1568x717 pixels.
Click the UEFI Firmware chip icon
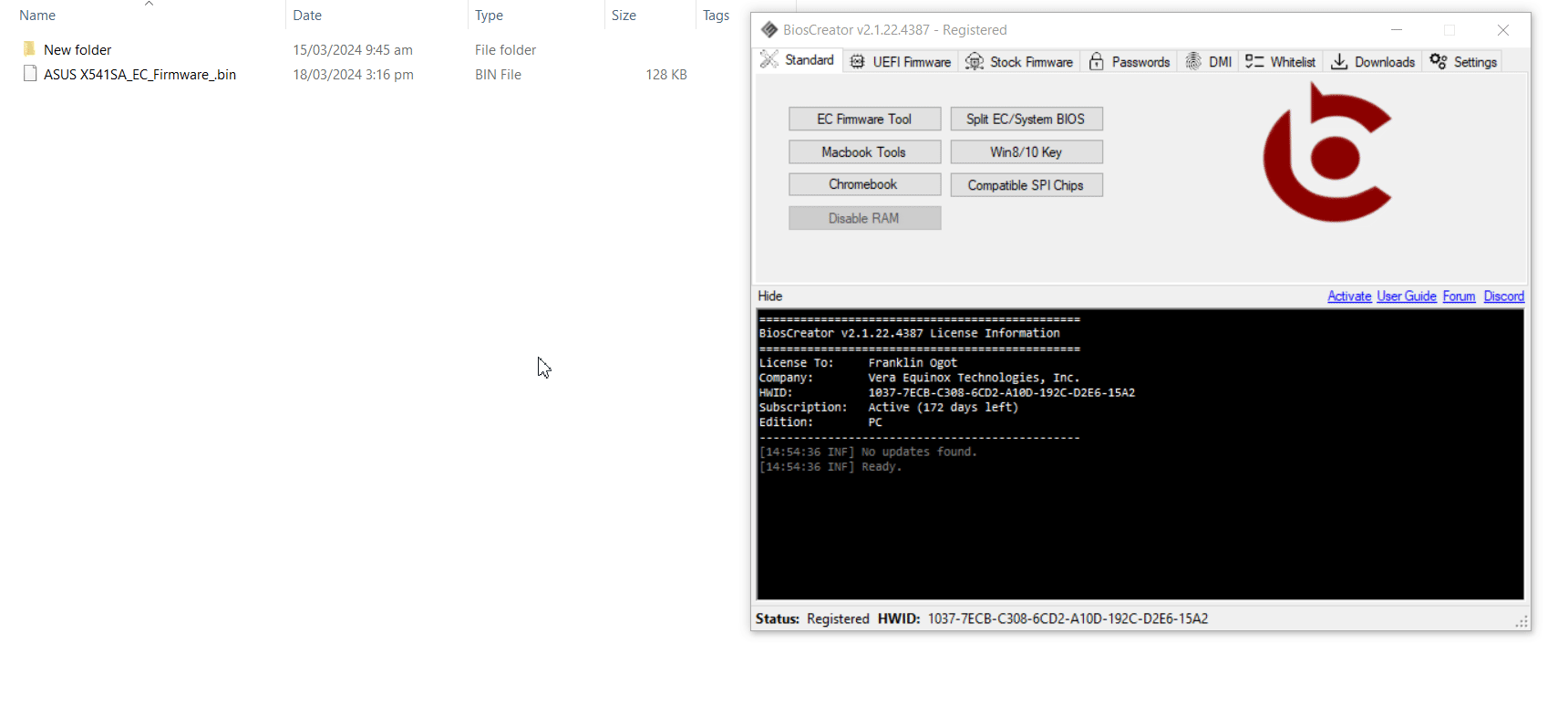pyautogui.click(x=857, y=61)
